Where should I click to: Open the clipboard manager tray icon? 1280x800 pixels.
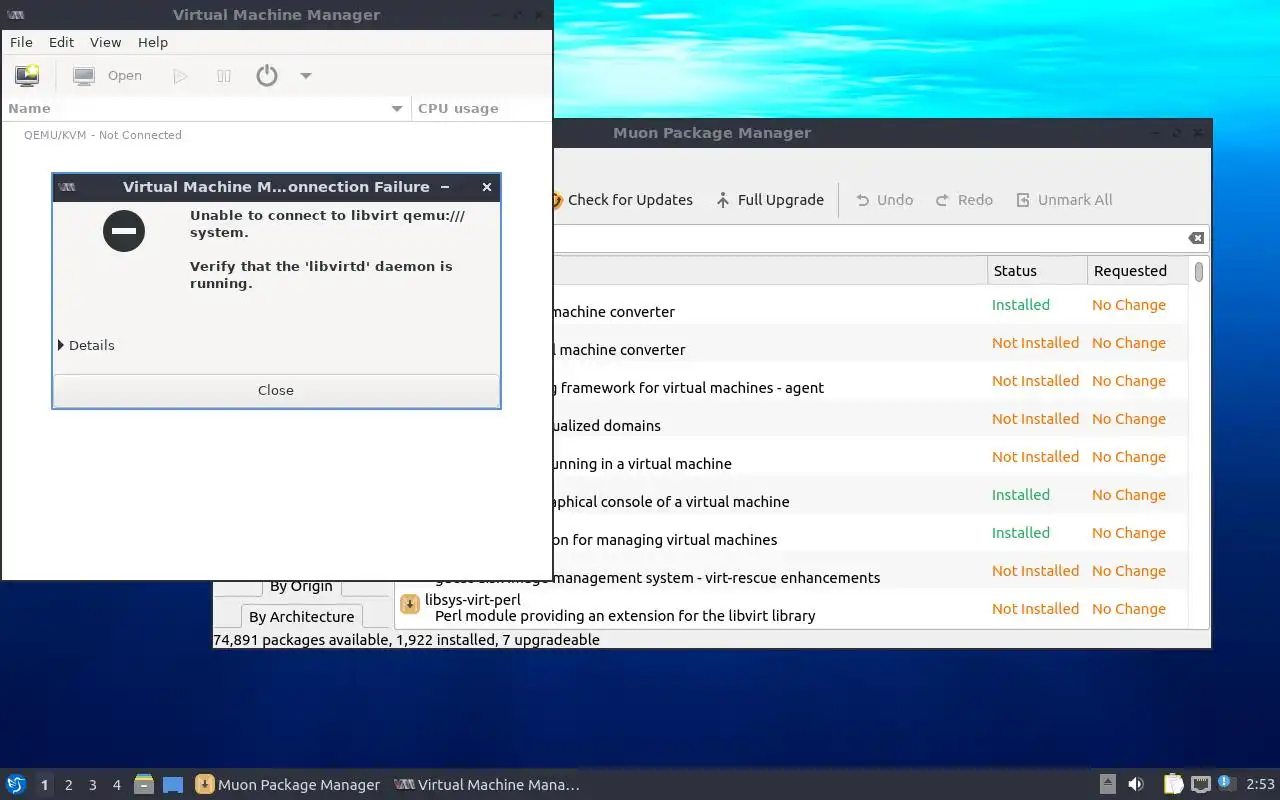coord(1173,784)
